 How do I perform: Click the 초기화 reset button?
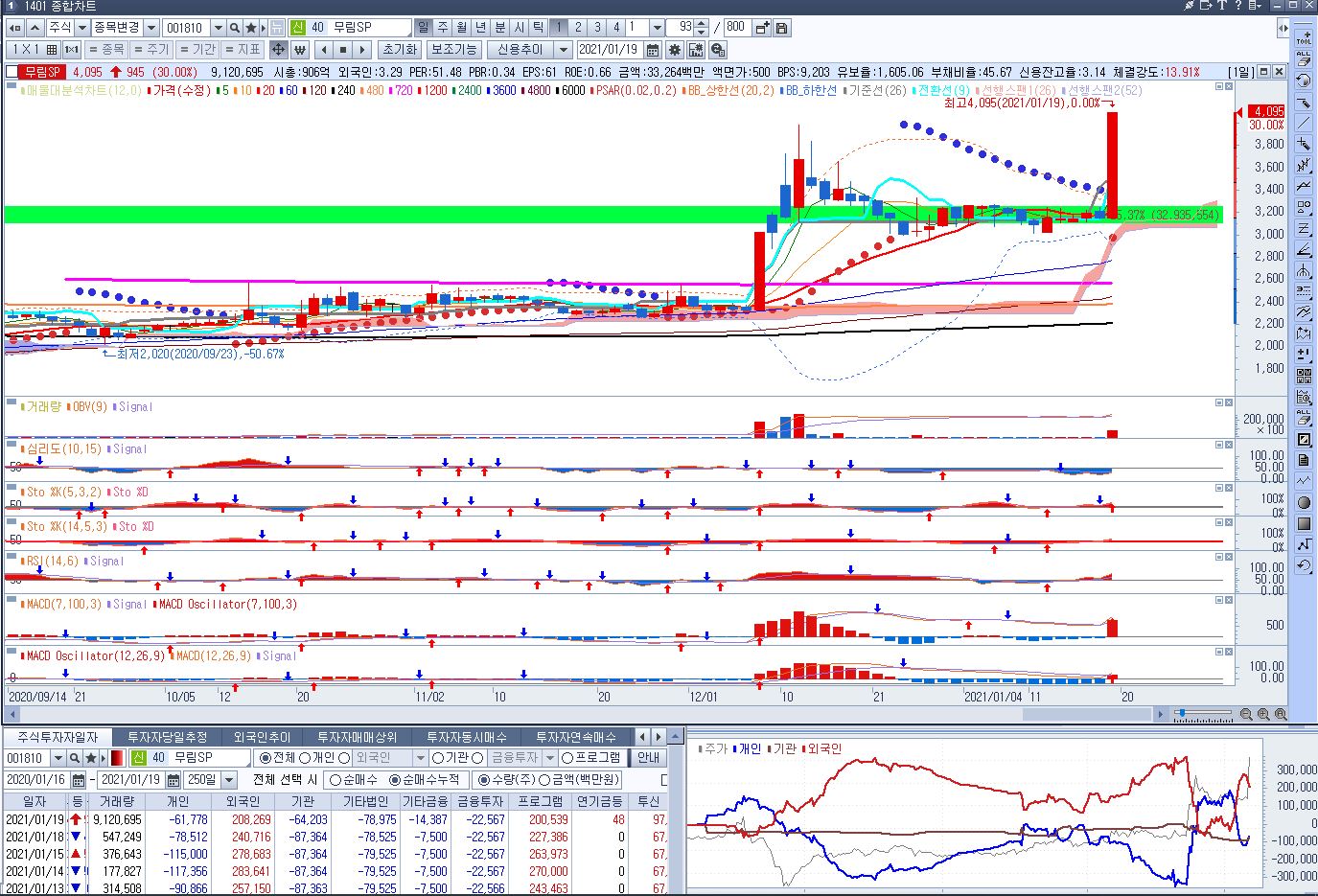click(399, 50)
